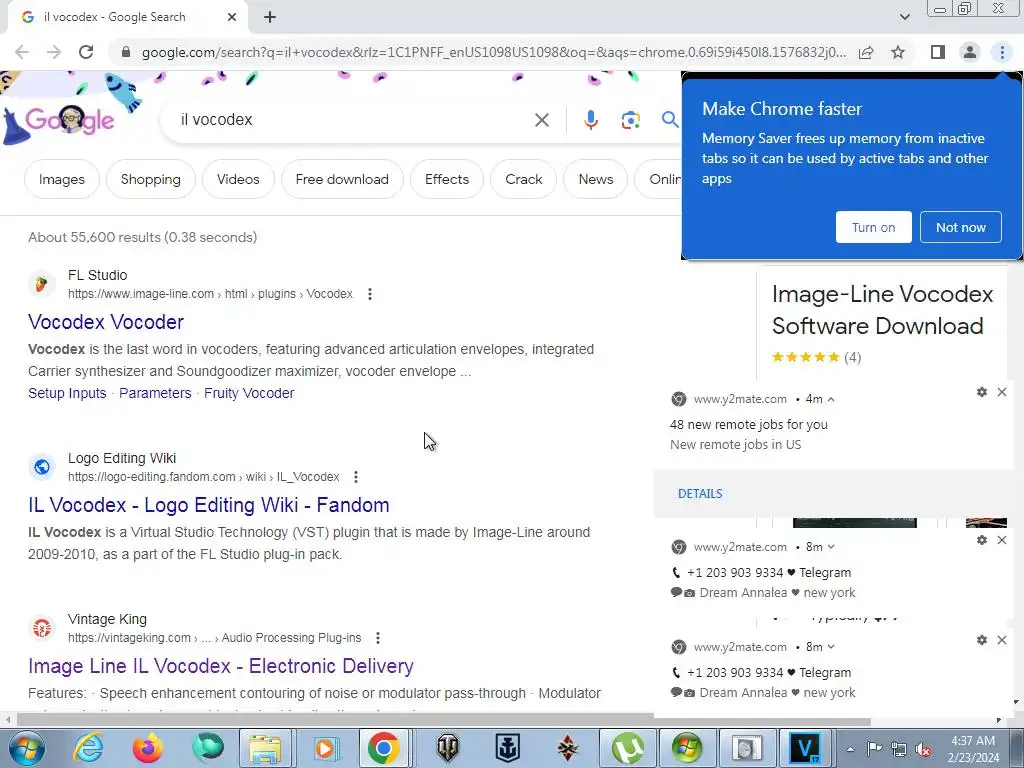Open World of Tanks taskbar icon
This screenshot has width=1024, height=768.
click(447, 748)
